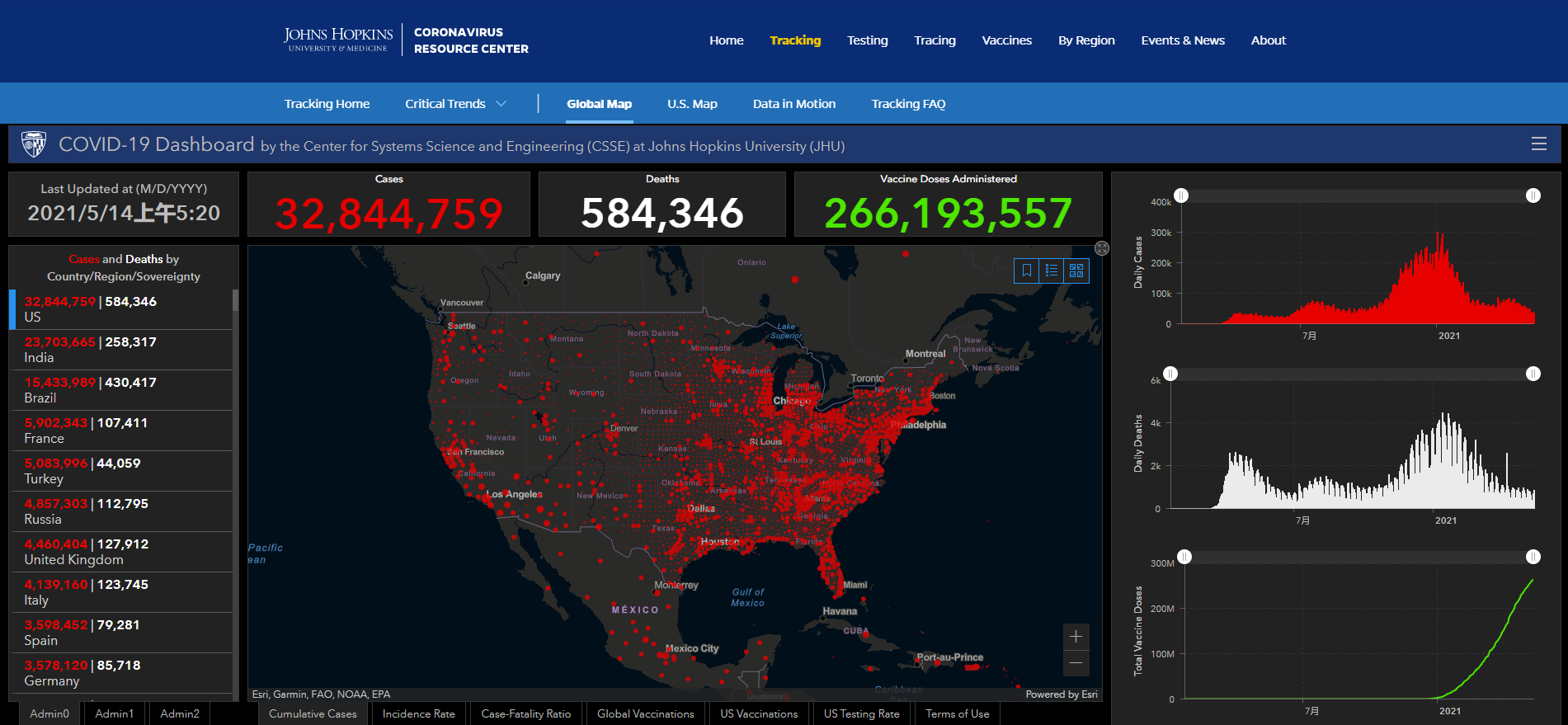
Task: Select the Admin1 tab
Action: (114, 713)
